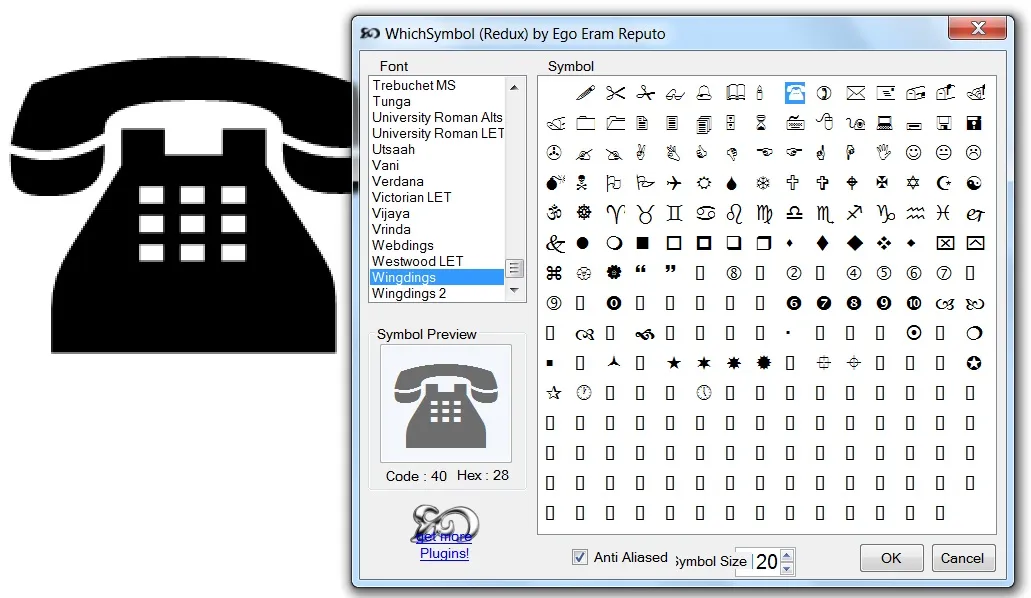The image size is (1031, 598).
Task: Pick the pencil symbol in the Wingdings grid
Action: coord(585,93)
